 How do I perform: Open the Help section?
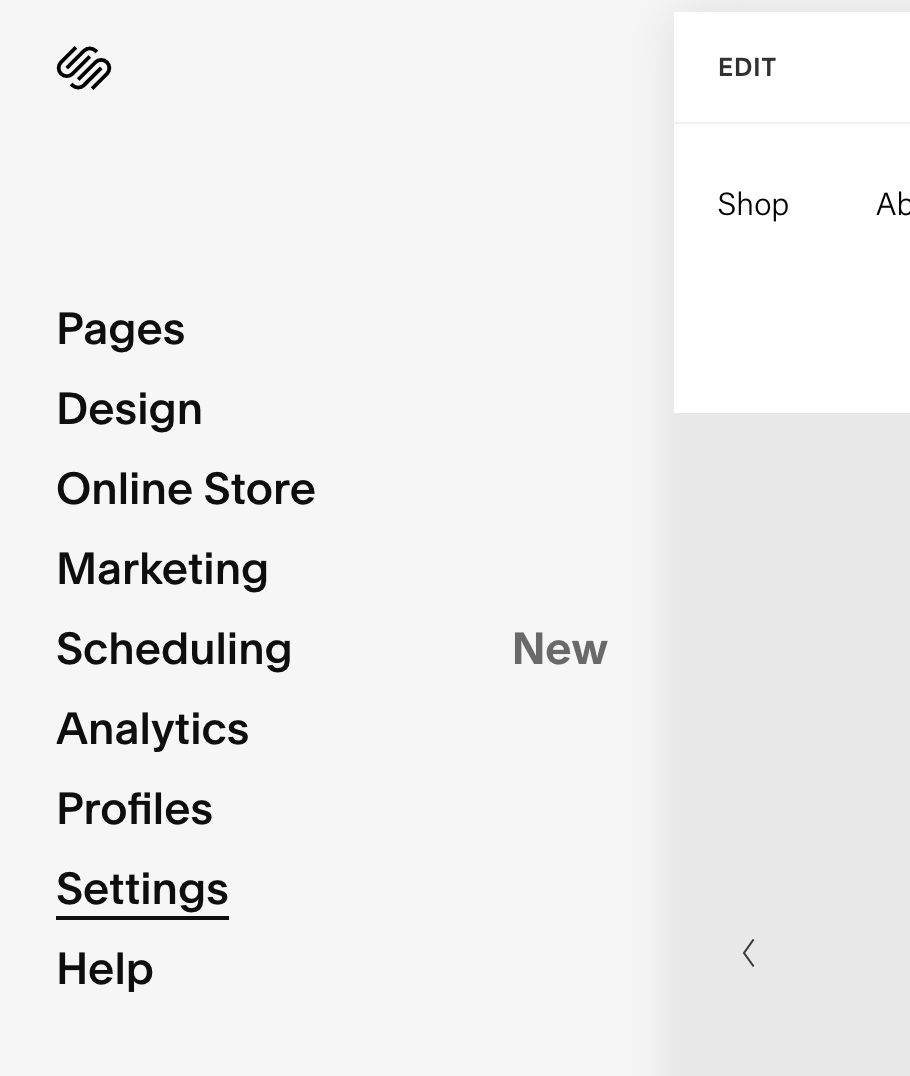click(x=104, y=967)
